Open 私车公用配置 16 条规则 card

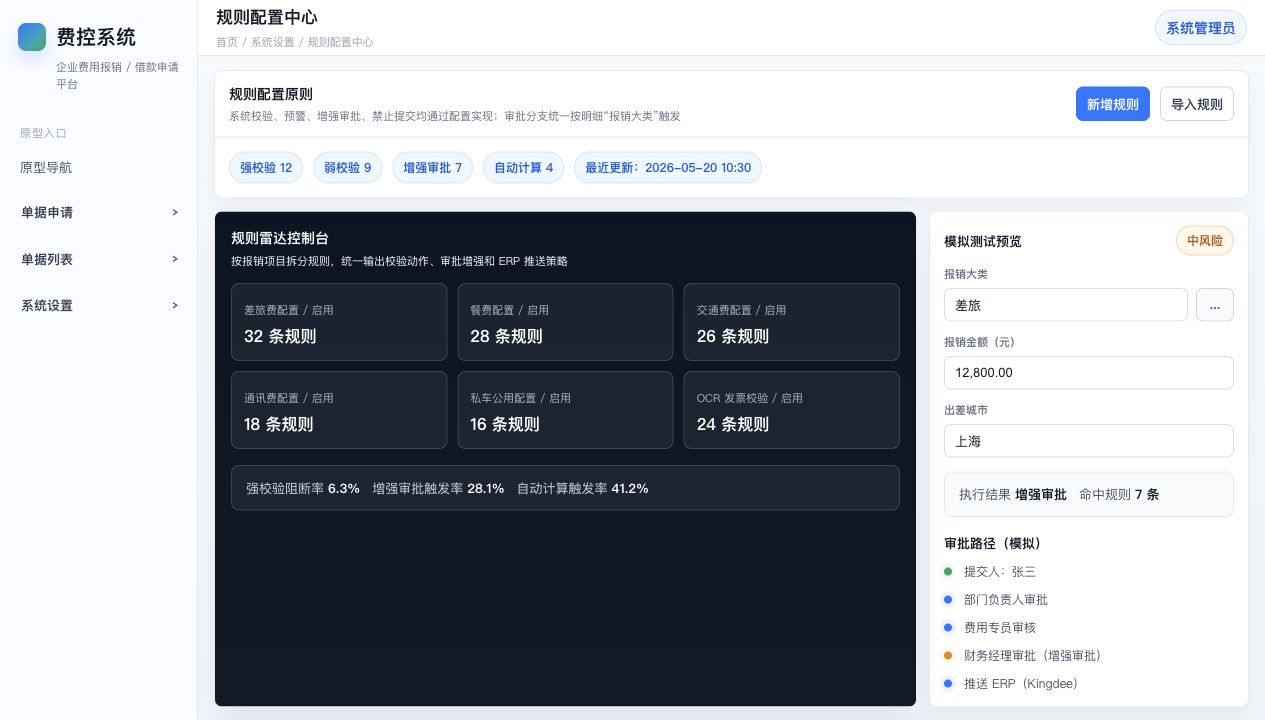click(565, 410)
